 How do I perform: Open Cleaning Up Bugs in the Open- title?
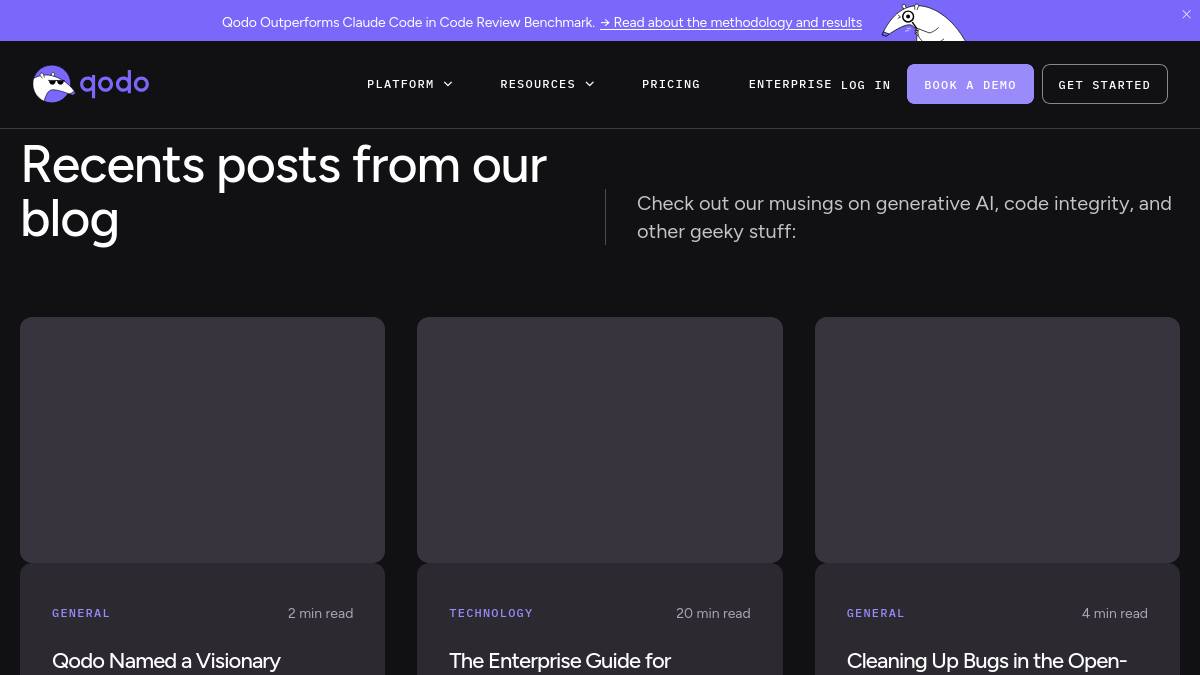click(986, 661)
